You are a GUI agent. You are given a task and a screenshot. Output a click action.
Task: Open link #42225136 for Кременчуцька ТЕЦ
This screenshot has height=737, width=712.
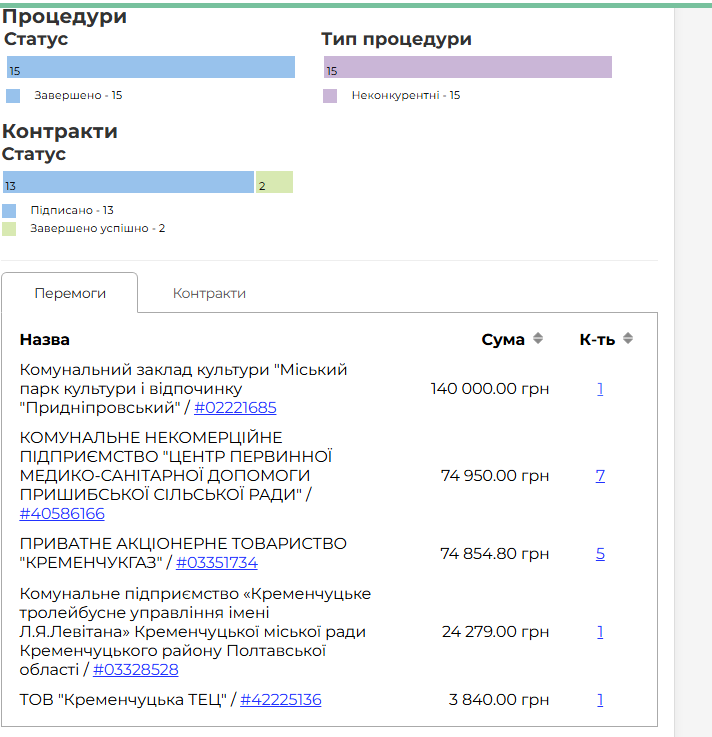pyautogui.click(x=281, y=700)
